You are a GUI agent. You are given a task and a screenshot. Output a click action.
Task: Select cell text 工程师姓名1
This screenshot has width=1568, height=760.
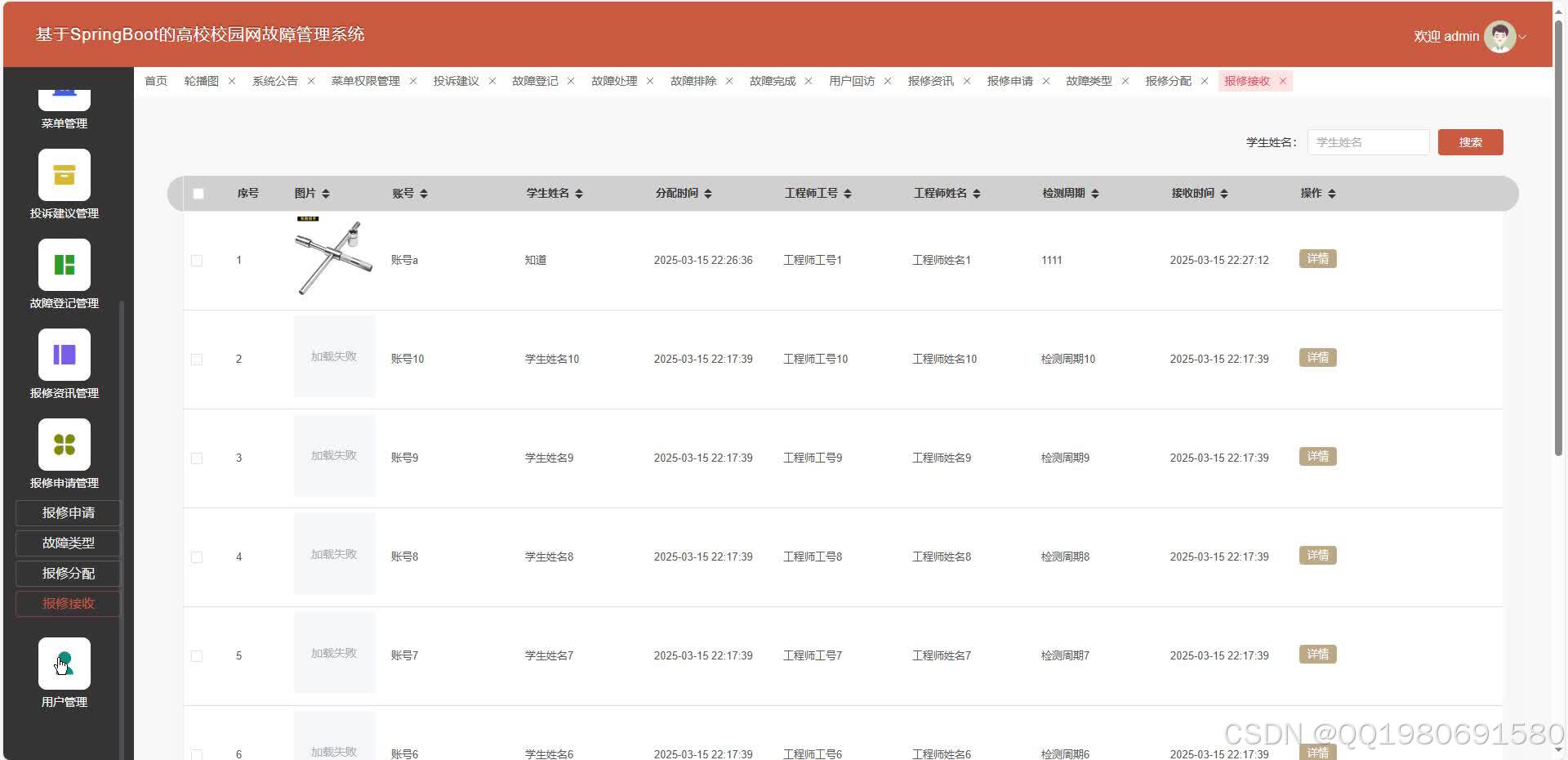point(942,261)
